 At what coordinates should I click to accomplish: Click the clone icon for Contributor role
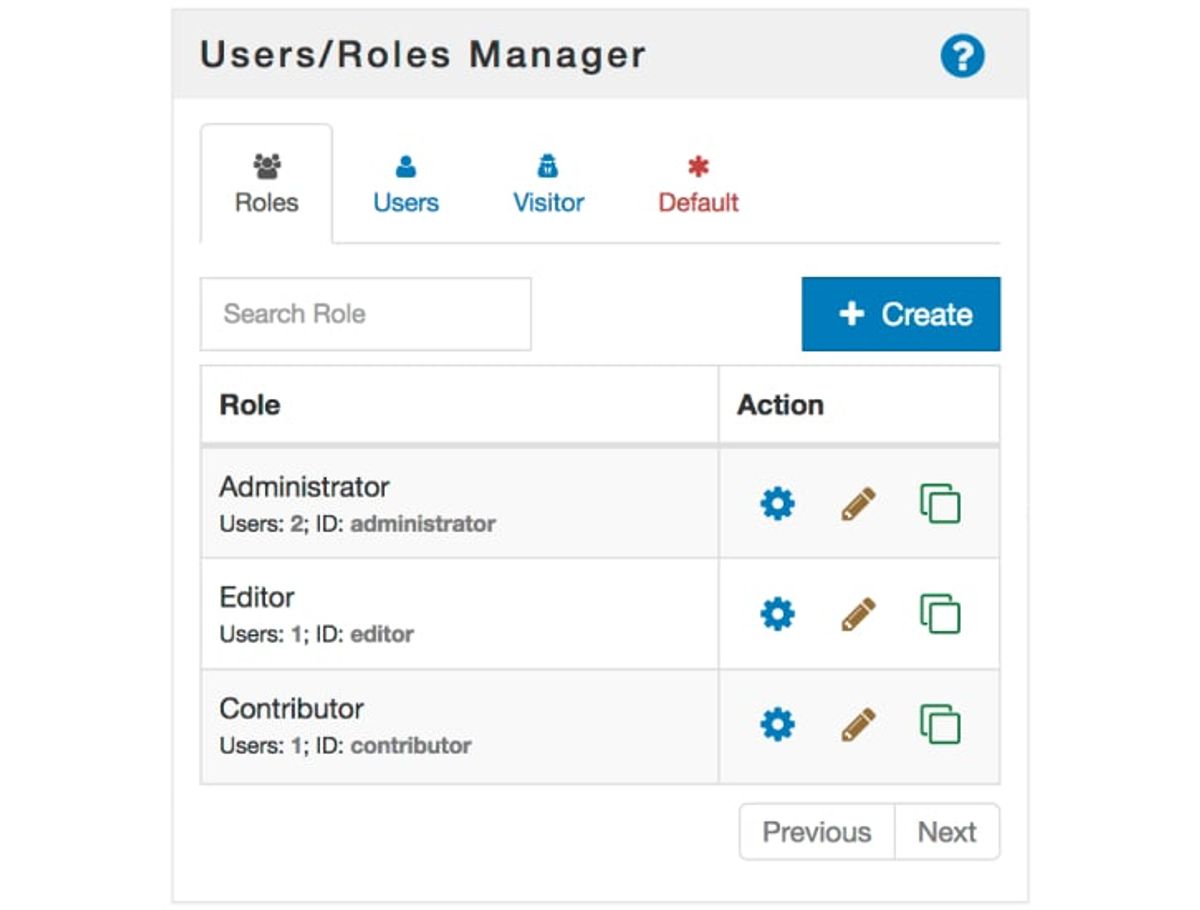point(940,723)
